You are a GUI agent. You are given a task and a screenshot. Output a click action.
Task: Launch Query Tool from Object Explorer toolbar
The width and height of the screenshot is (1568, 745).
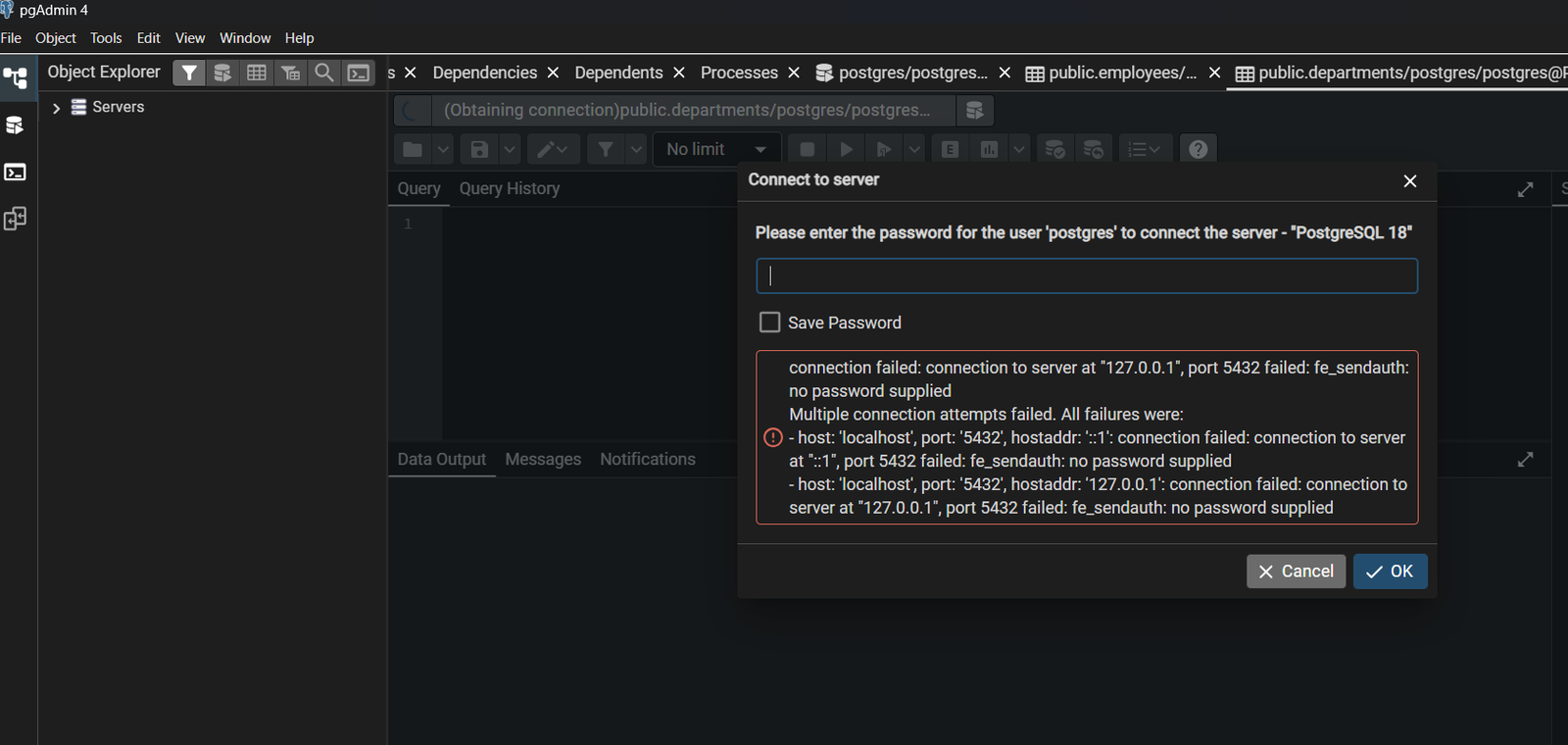pos(222,73)
